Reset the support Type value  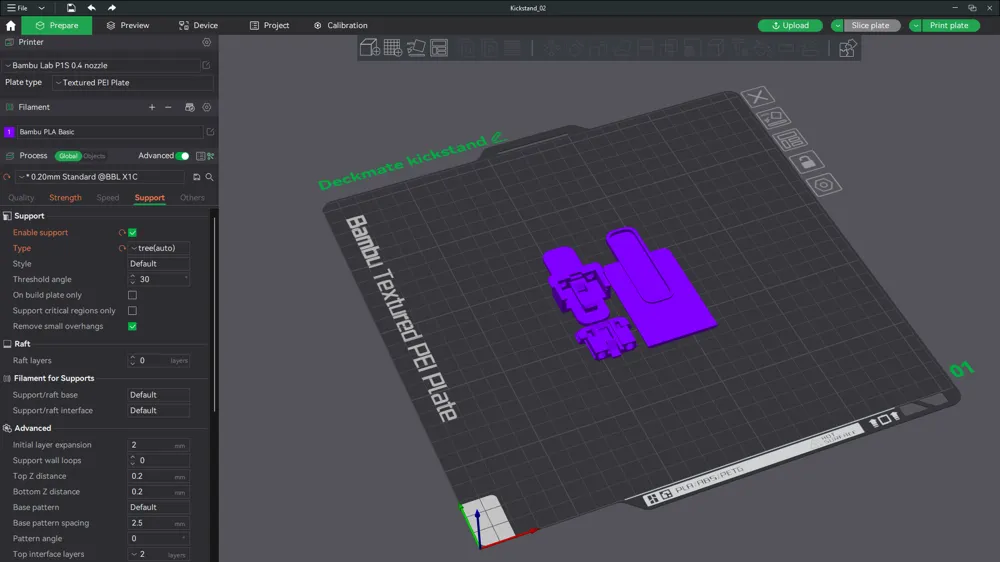122,248
